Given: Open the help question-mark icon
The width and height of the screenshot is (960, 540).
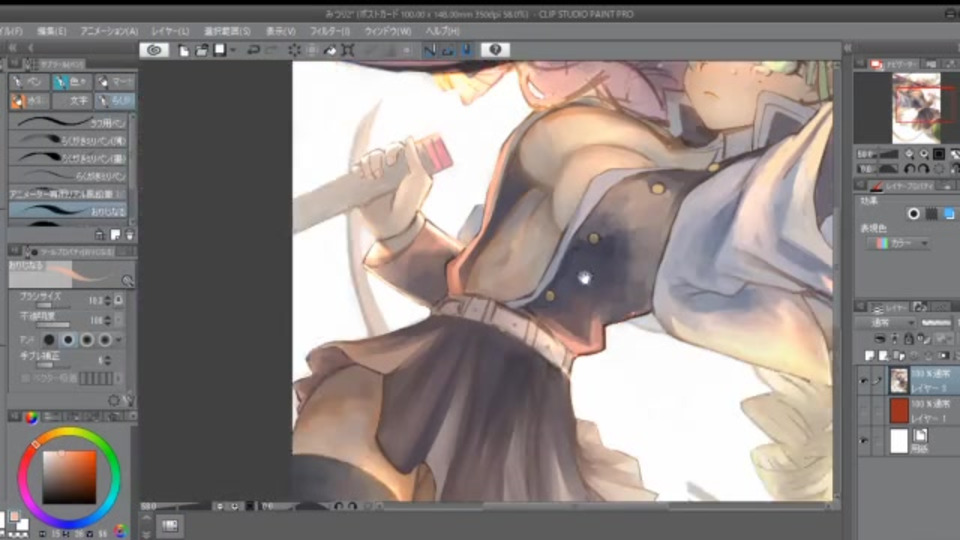Looking at the screenshot, I should click(495, 50).
